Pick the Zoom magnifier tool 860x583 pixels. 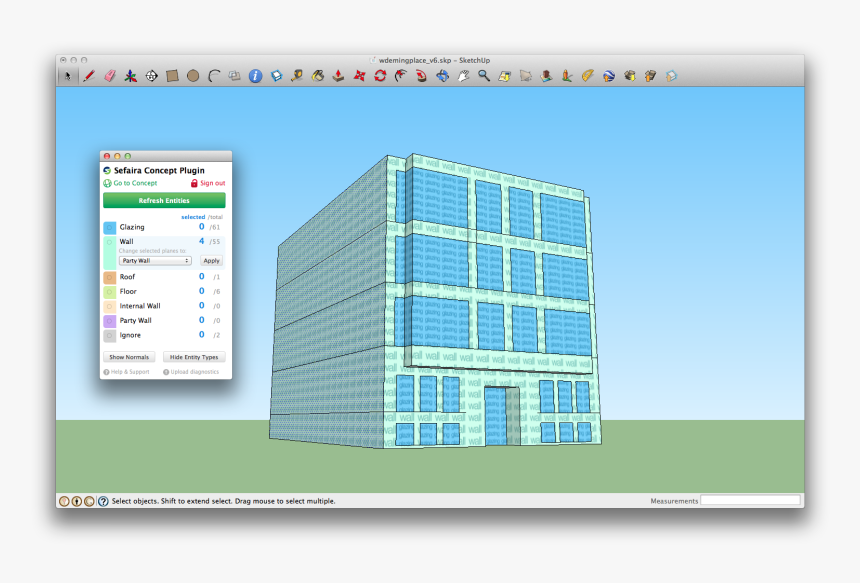click(482, 75)
